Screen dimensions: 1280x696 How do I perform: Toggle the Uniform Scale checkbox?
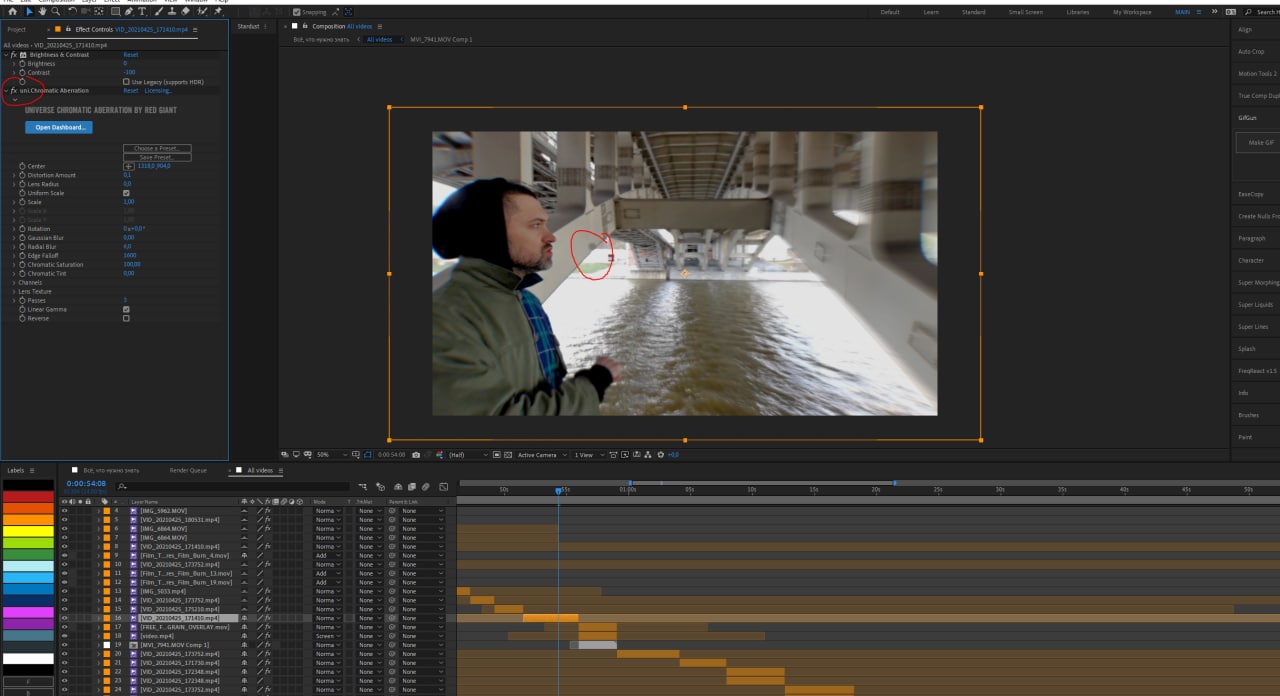pyautogui.click(x=126, y=193)
